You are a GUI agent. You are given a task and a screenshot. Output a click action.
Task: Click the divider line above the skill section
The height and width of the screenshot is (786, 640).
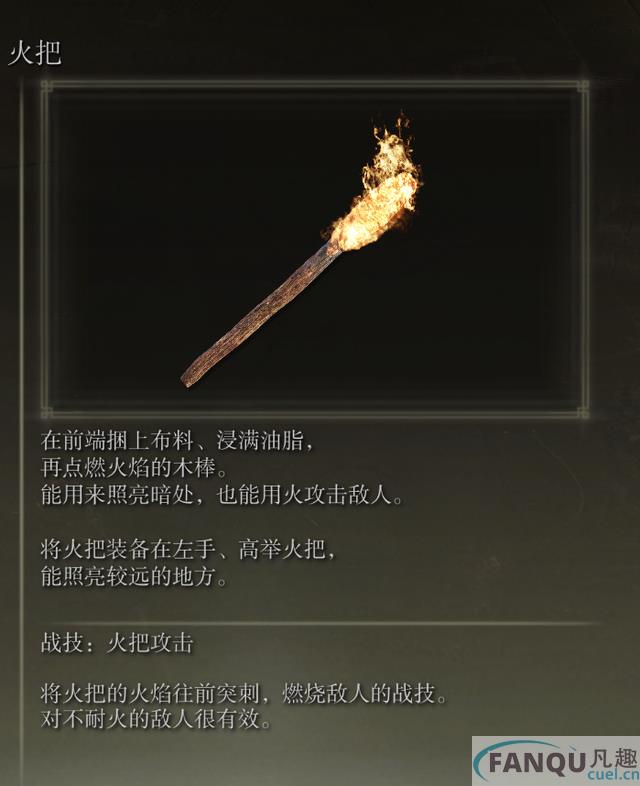(321, 623)
